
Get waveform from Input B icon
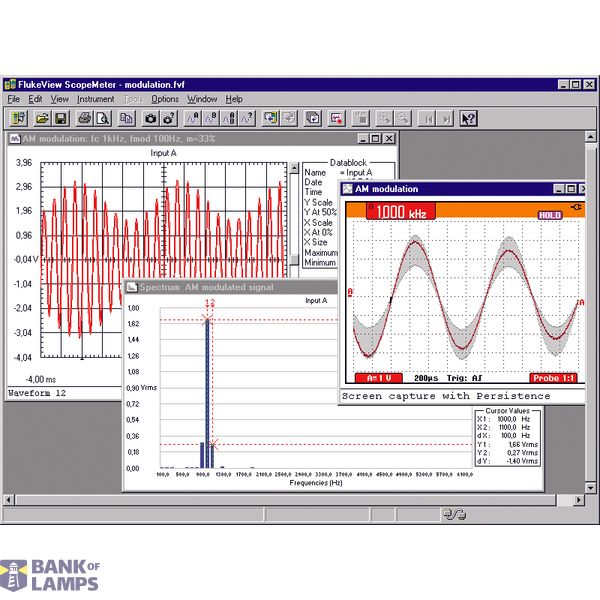pos(211,118)
